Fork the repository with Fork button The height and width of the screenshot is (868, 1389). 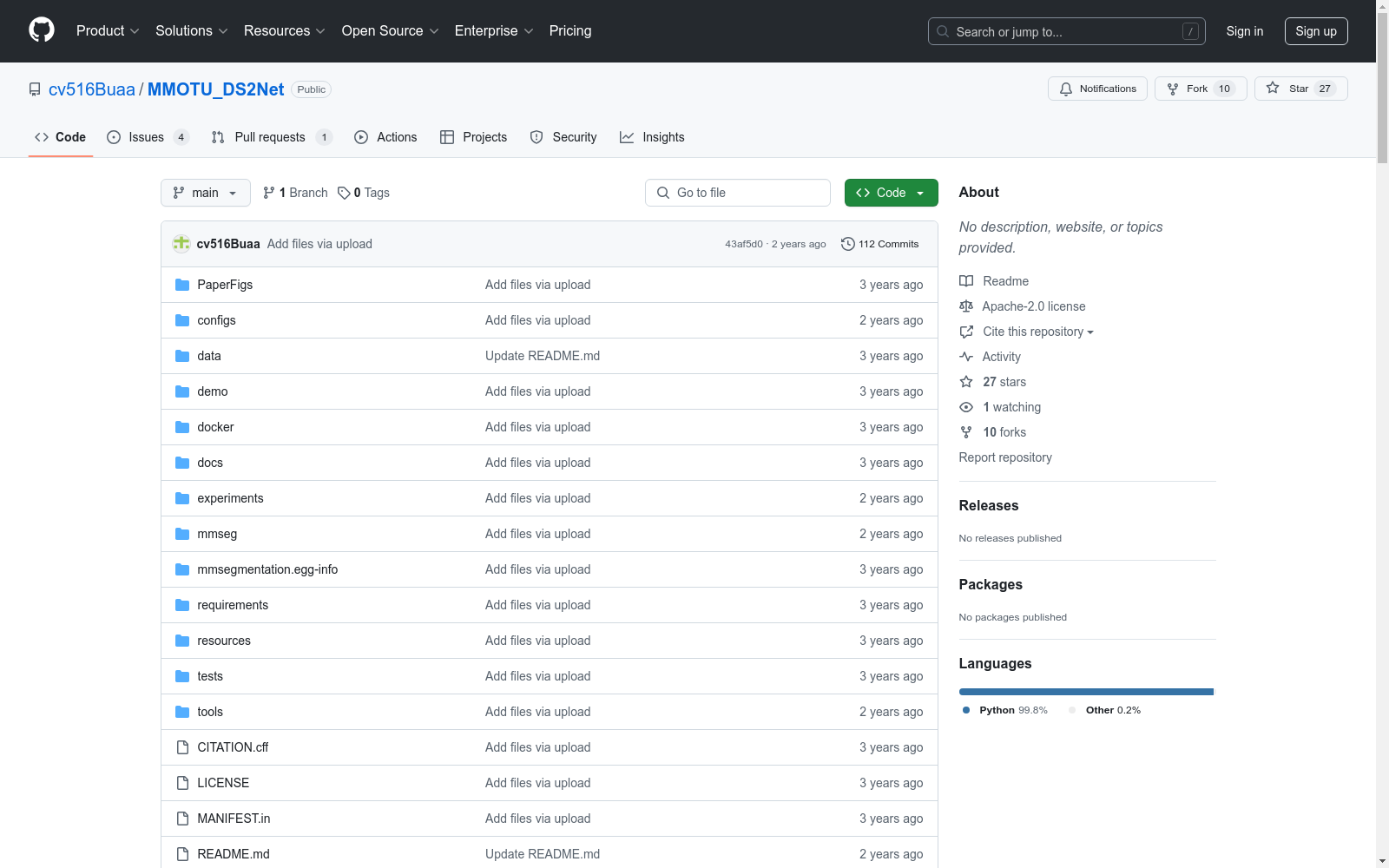pyautogui.click(x=1201, y=89)
